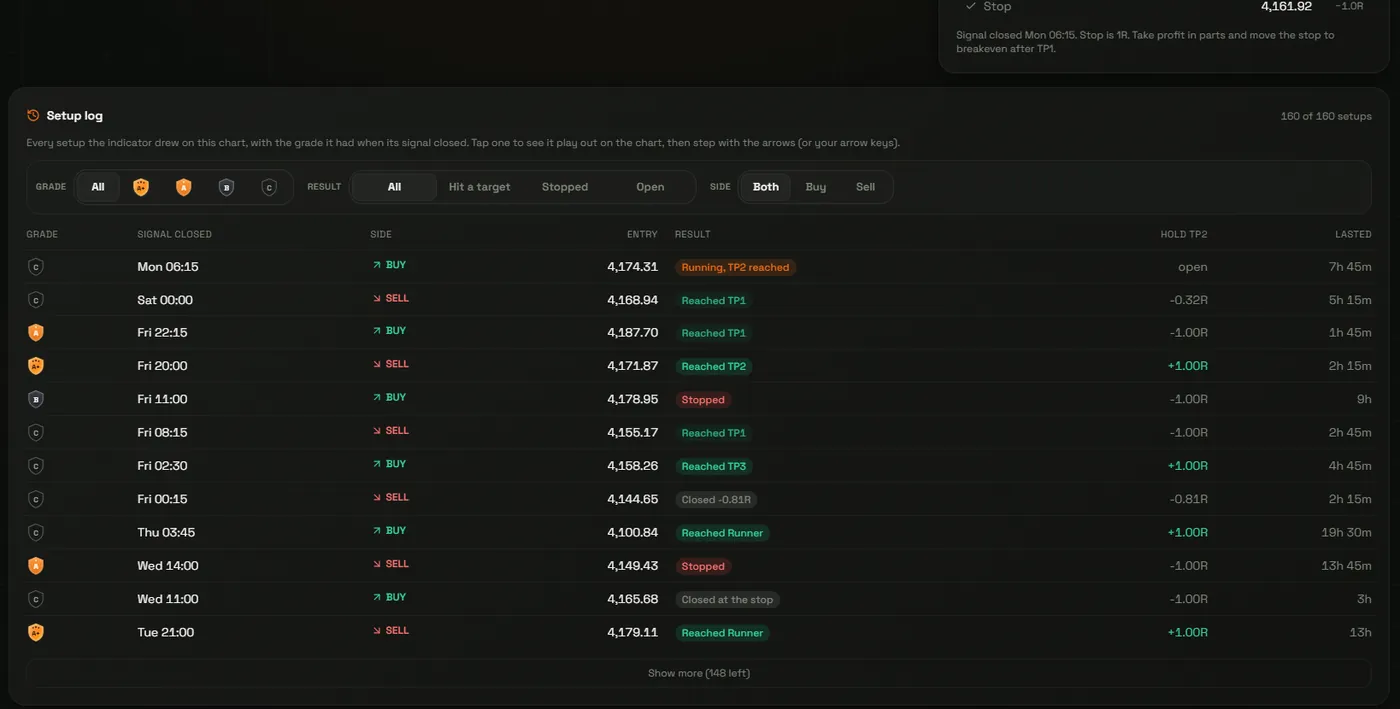Image resolution: width=1400 pixels, height=709 pixels.
Task: Click the 'Reached TP2' result badge
Action: click(x=714, y=366)
